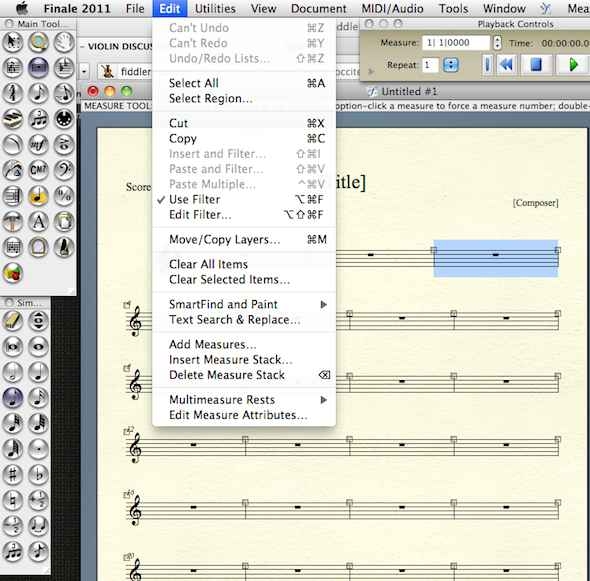Click the Rewind double-arrow button

pos(506,65)
